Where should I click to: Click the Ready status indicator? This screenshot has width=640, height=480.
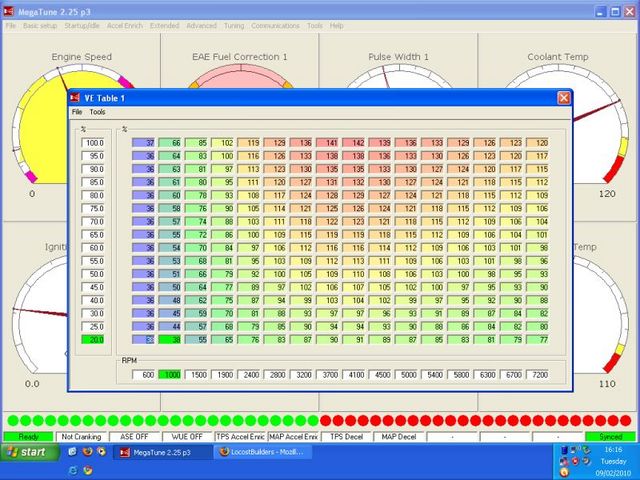click(x=27, y=437)
